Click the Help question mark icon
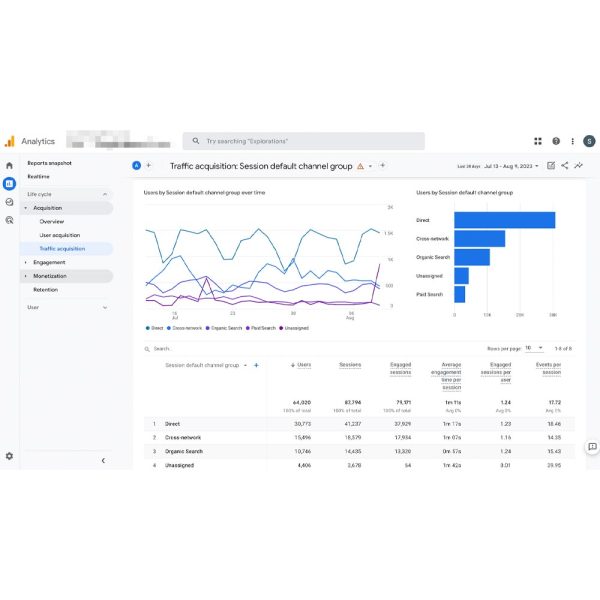 (x=555, y=142)
